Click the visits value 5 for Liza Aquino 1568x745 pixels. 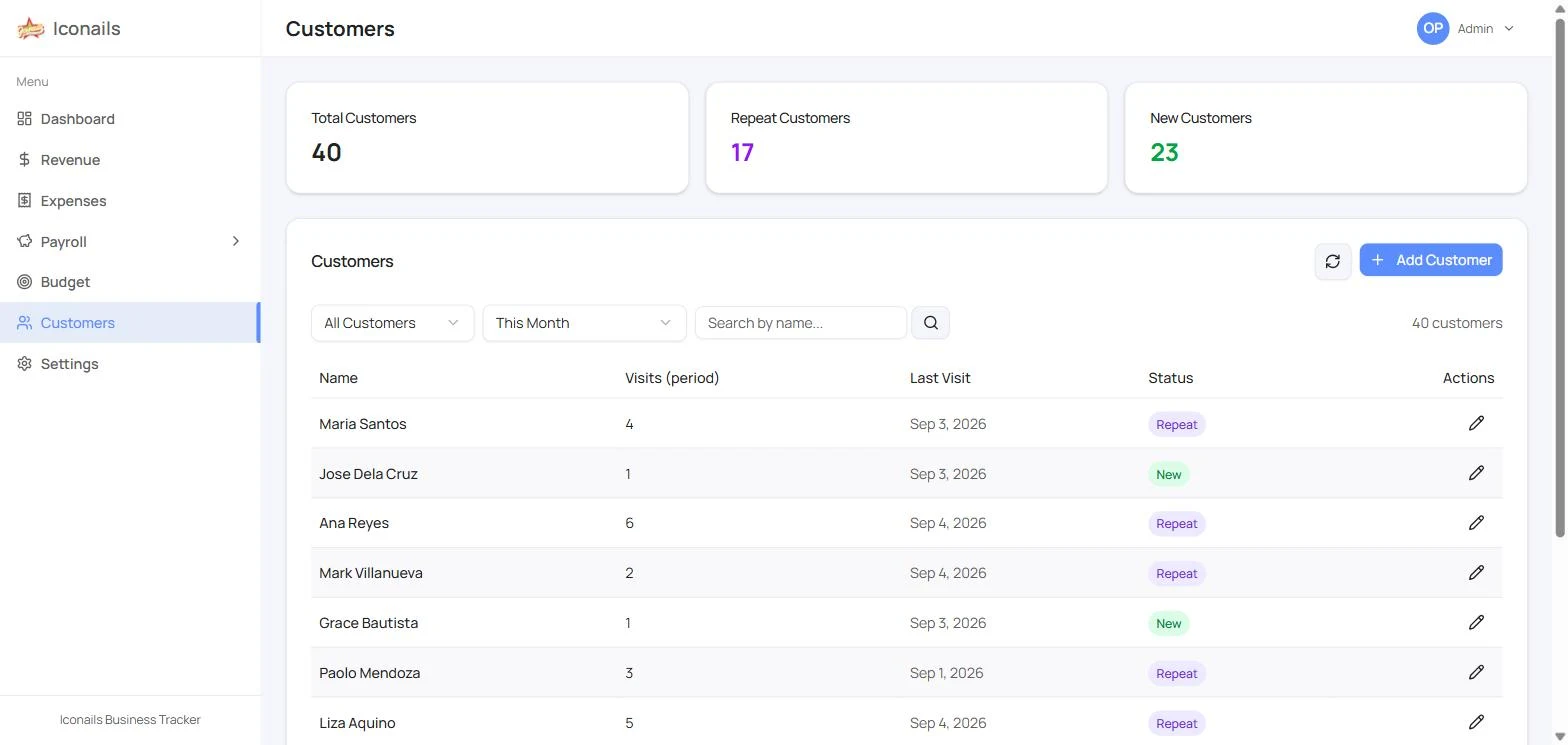click(x=629, y=723)
